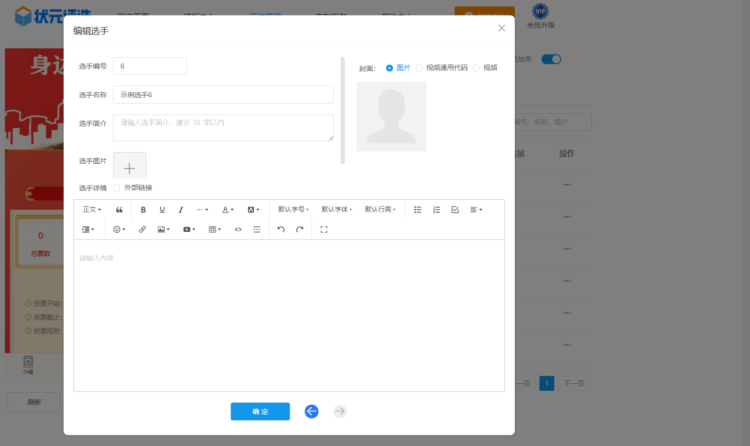Insert a to-do checklist

pos(455,210)
